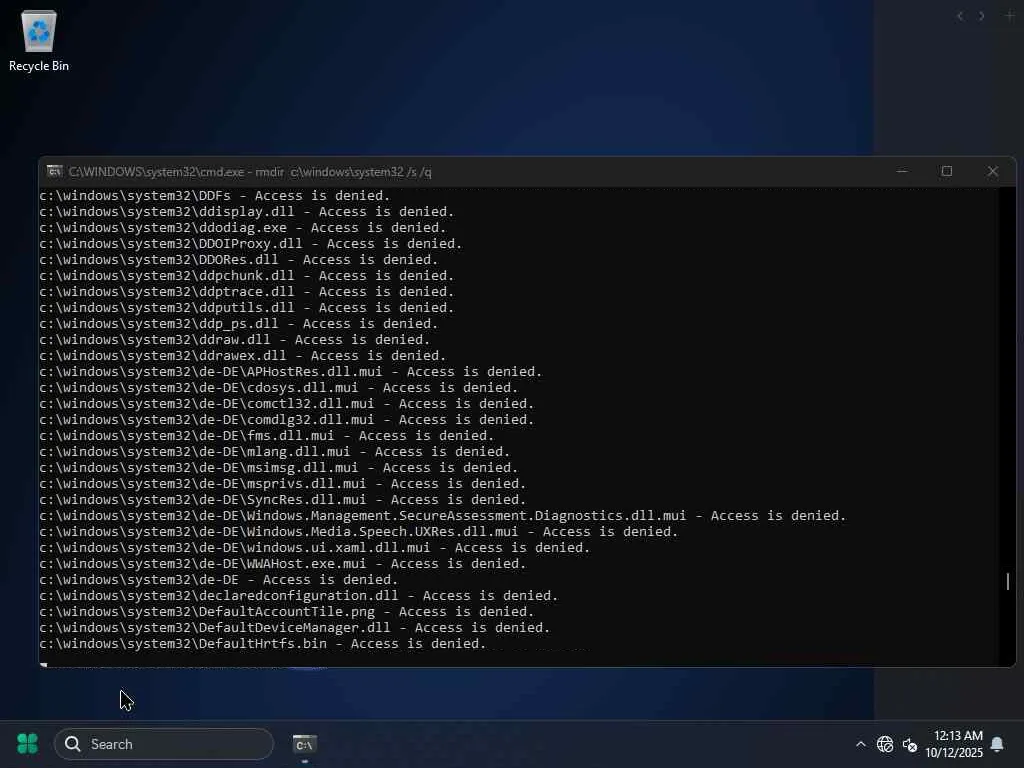Click the SecureAssessment.Diagnostics.dll.mui line
The width and height of the screenshot is (1024, 768).
click(443, 515)
